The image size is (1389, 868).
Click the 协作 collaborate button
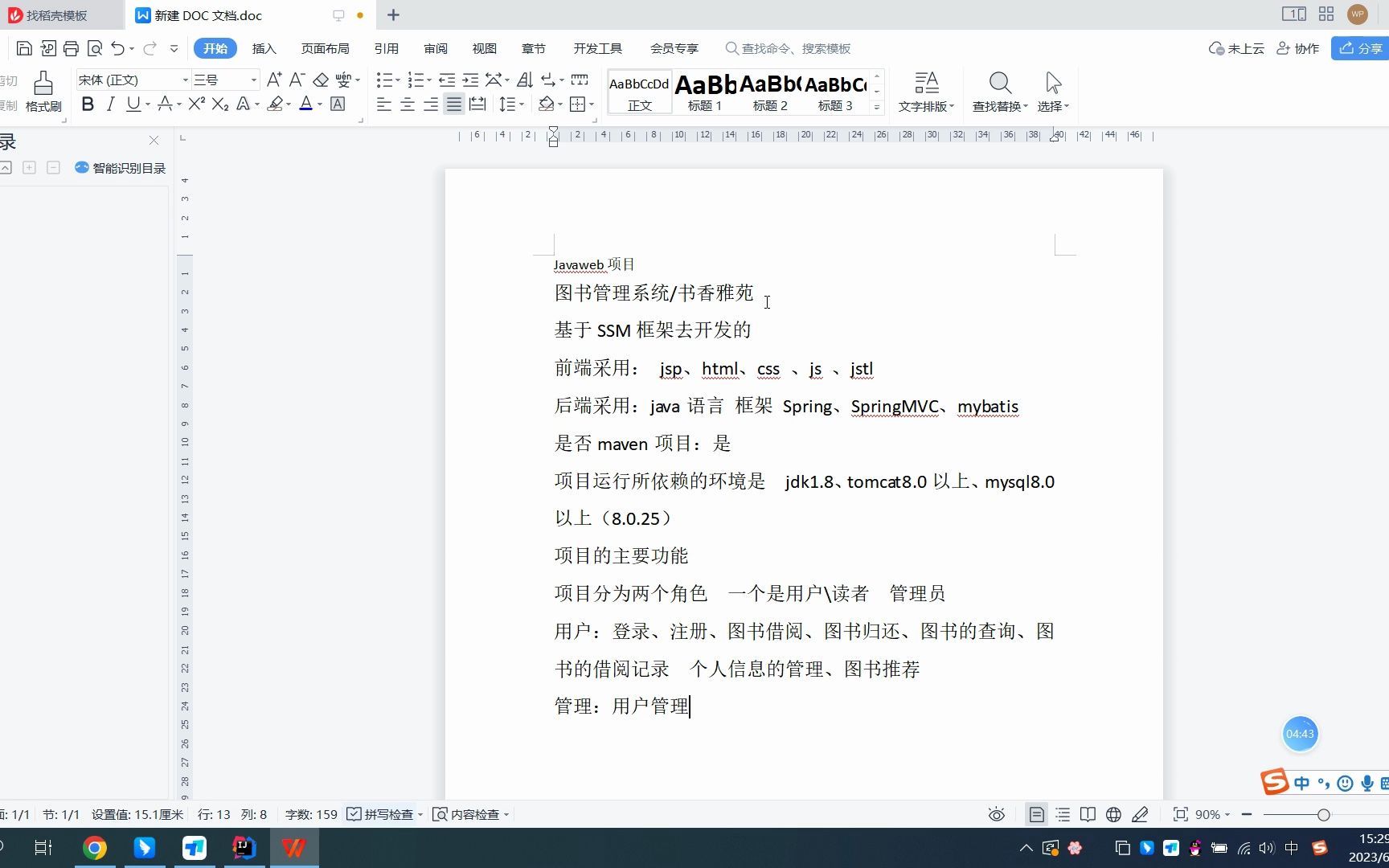1297,48
